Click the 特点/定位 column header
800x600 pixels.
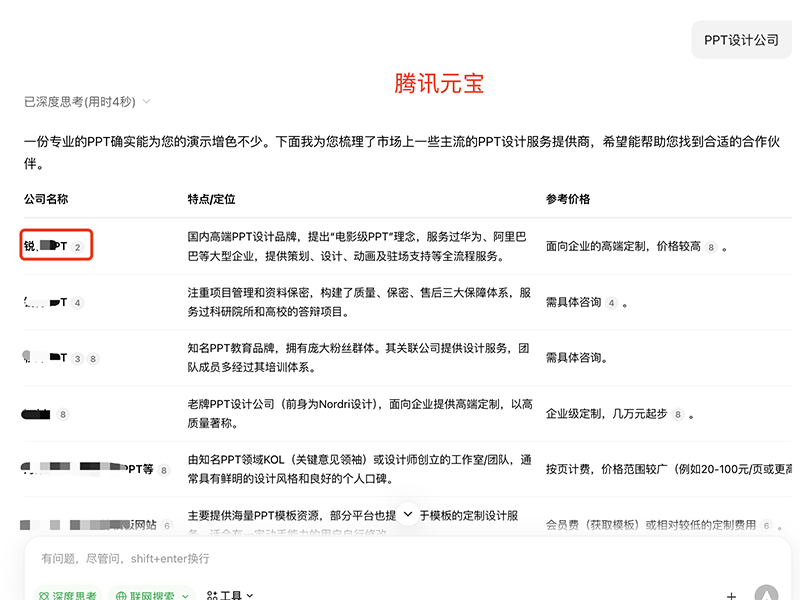[x=211, y=199]
